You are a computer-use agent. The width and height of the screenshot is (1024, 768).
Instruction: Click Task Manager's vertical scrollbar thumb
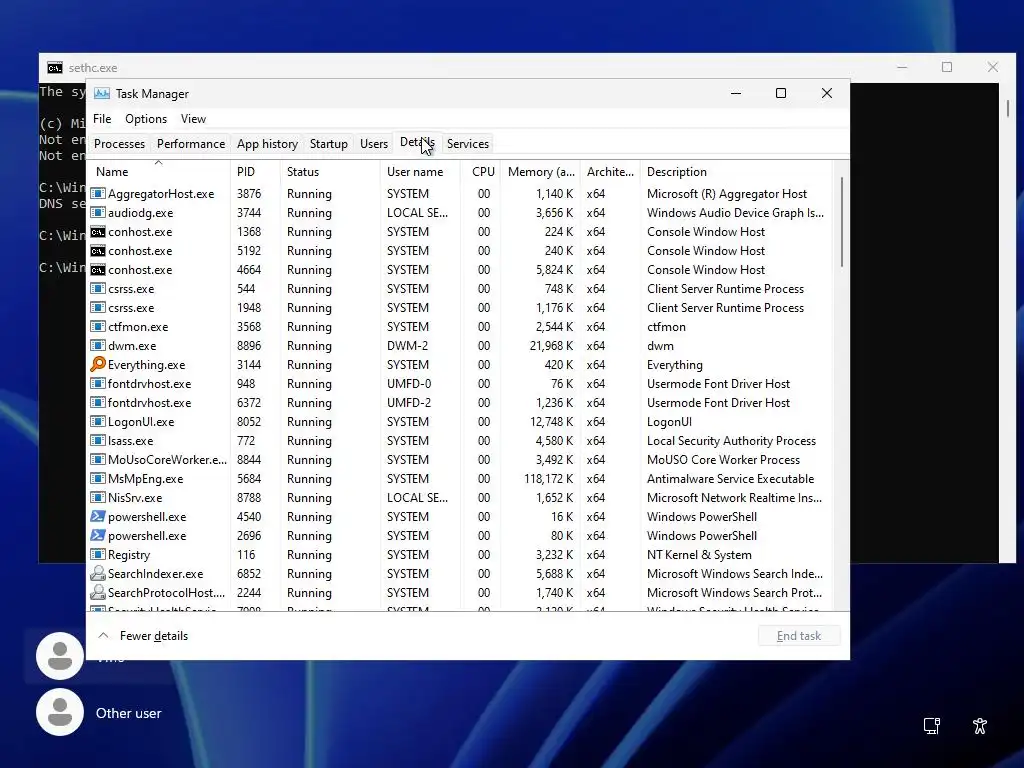coord(841,222)
